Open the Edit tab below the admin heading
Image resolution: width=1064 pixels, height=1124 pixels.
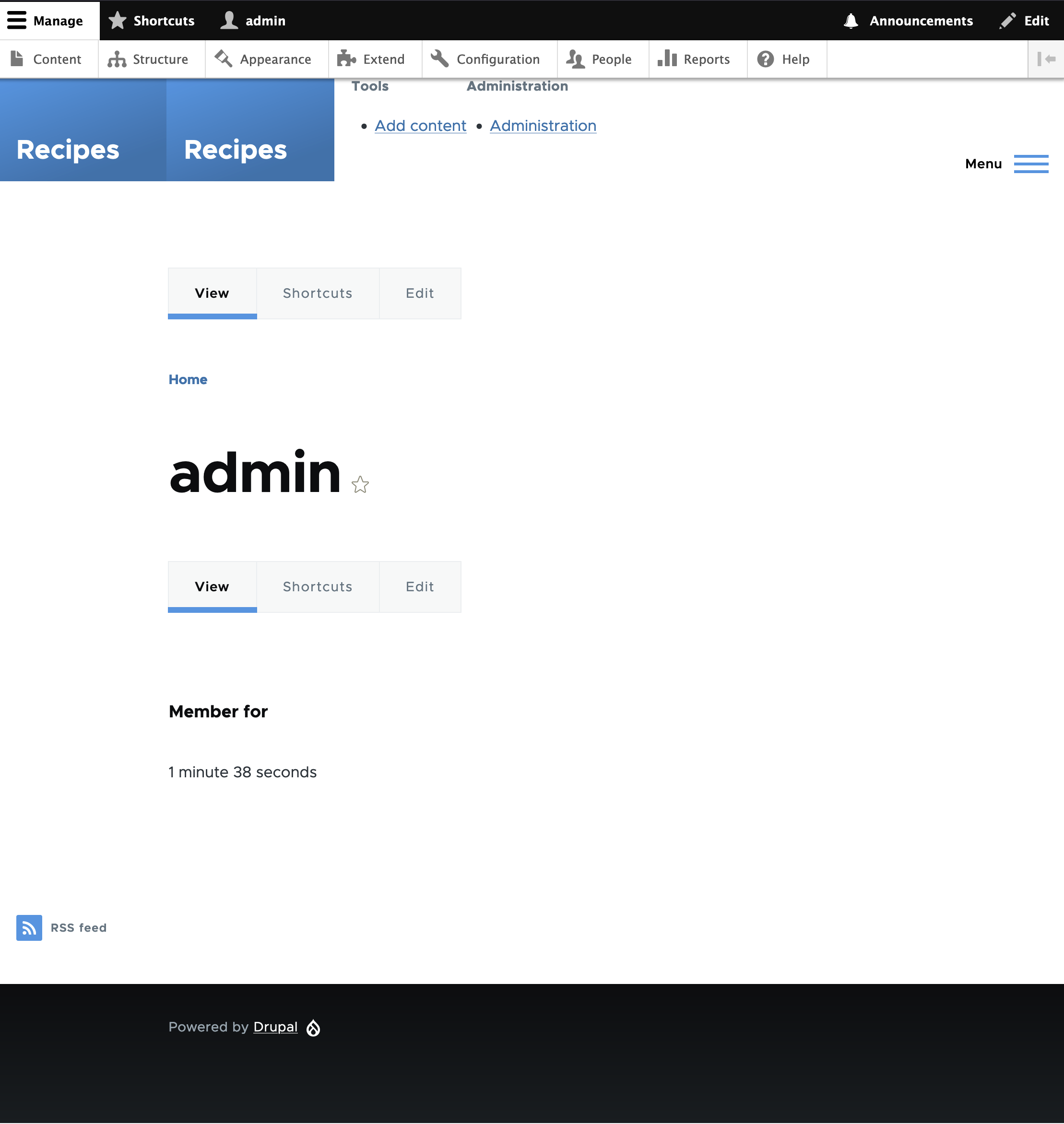[419, 586]
